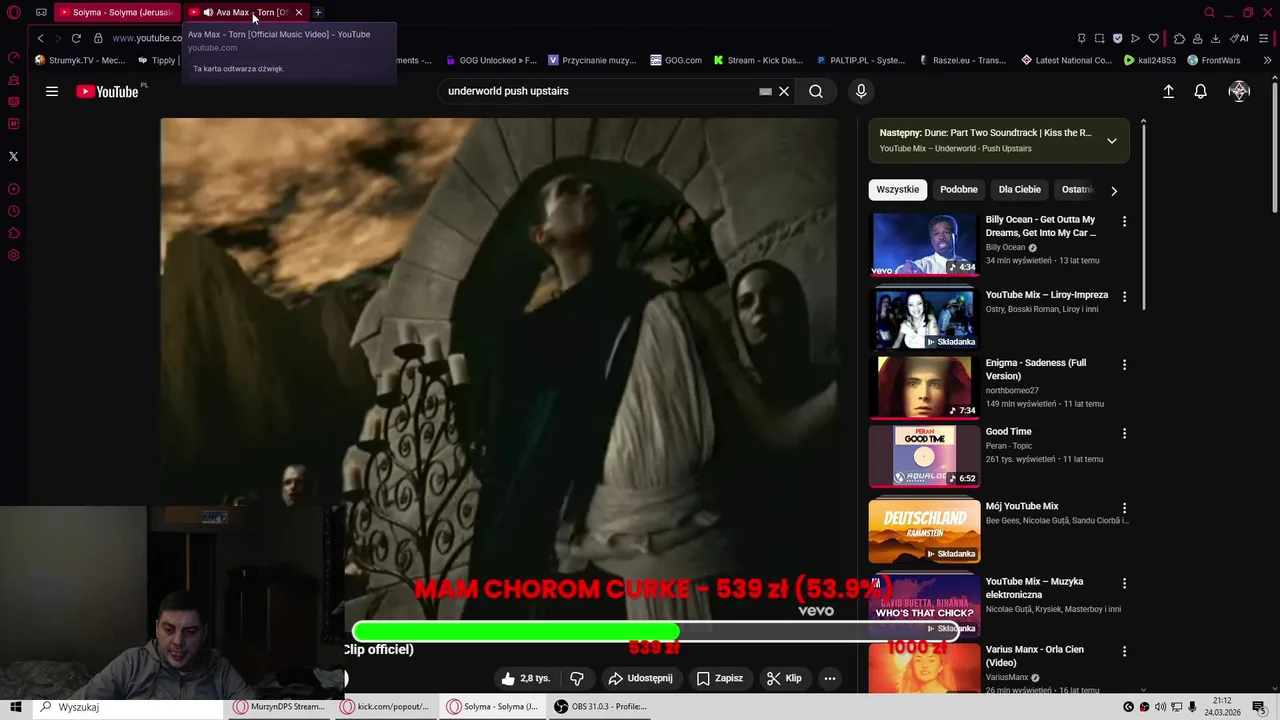This screenshot has width=1280, height=720.
Task: Open options menu for Billy Ocean video
Action: 1124,221
